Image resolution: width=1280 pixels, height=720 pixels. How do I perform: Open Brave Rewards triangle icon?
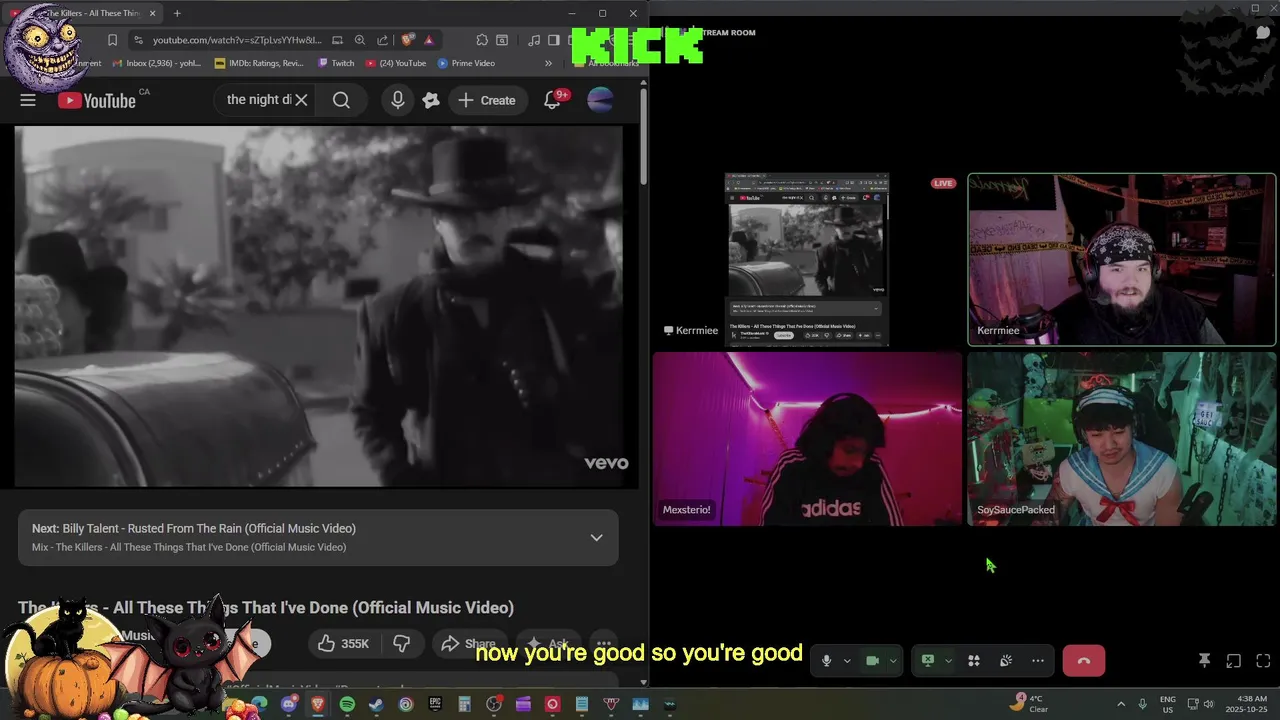[429, 40]
